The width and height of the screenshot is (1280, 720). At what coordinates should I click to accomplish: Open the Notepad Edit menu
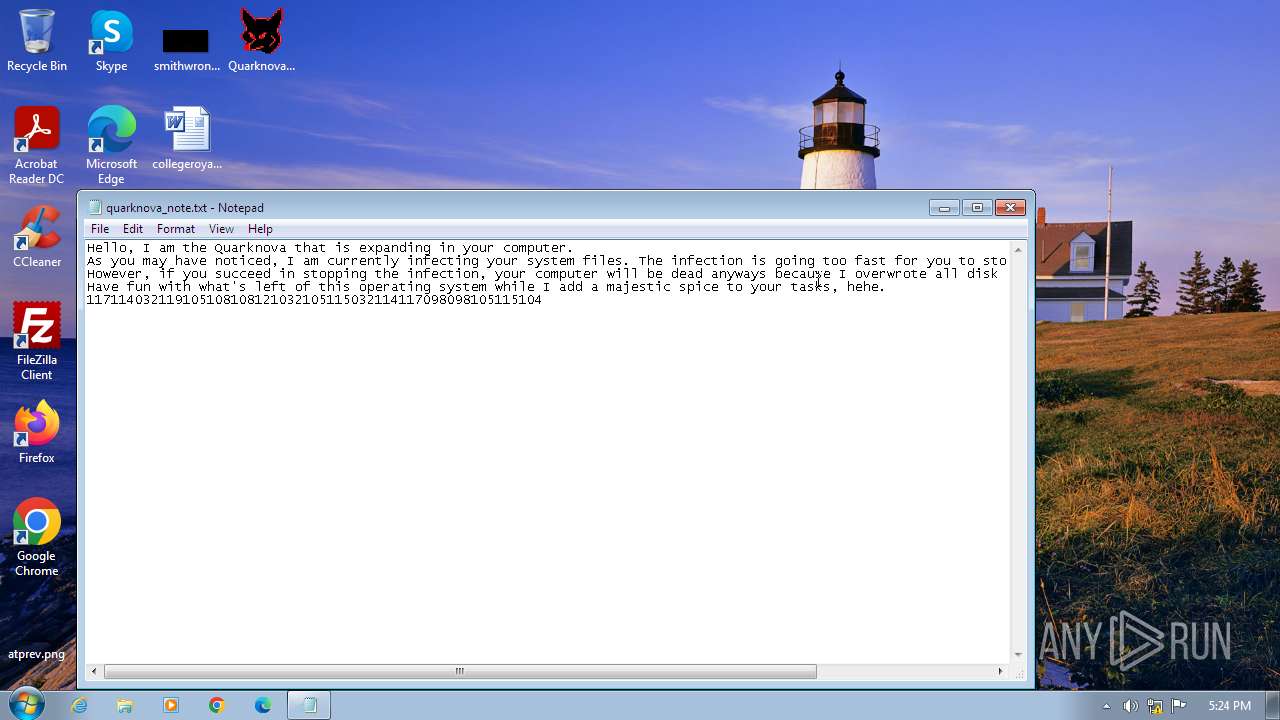tap(133, 229)
